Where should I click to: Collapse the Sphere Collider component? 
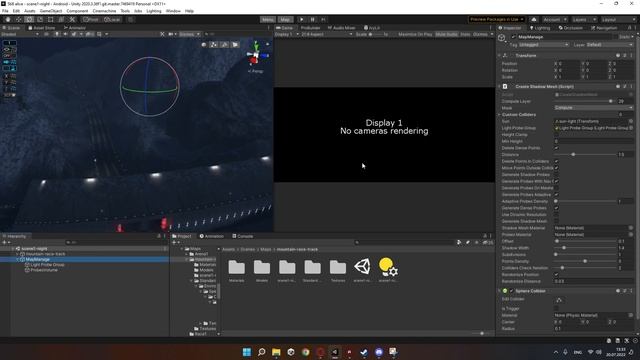pyautogui.click(x=499, y=291)
